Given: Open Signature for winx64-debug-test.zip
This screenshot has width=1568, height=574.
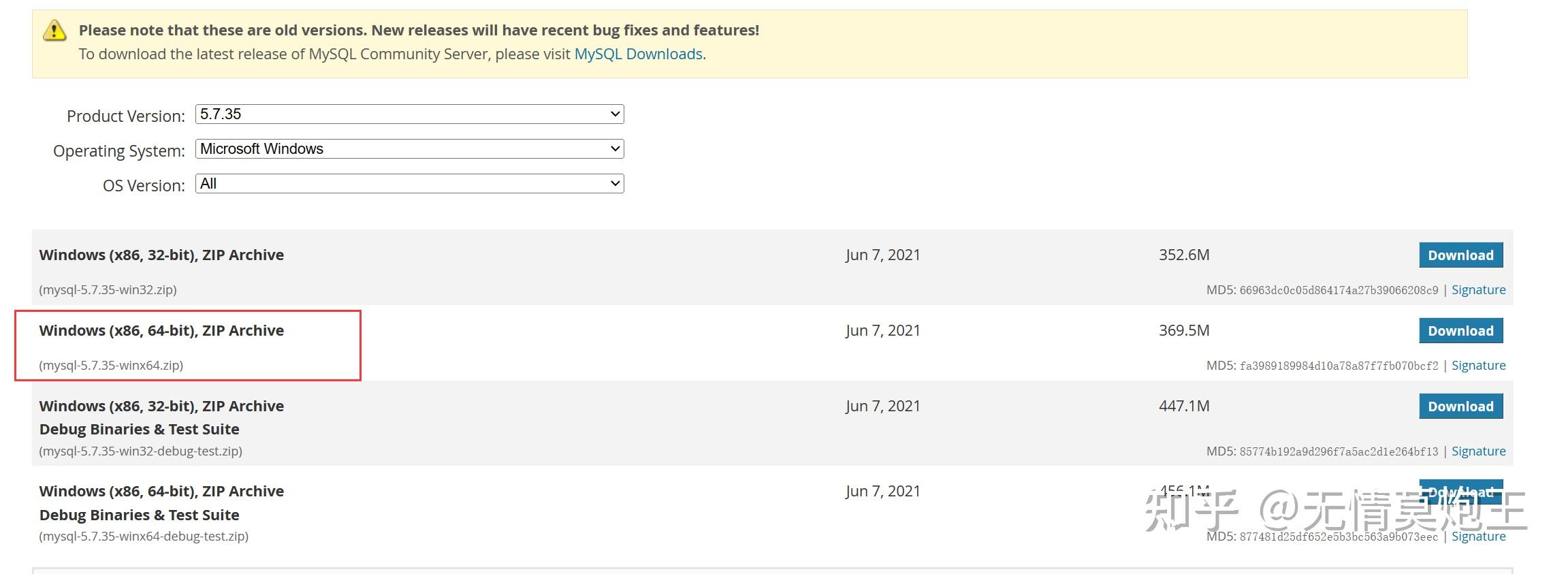Looking at the screenshot, I should [1478, 537].
